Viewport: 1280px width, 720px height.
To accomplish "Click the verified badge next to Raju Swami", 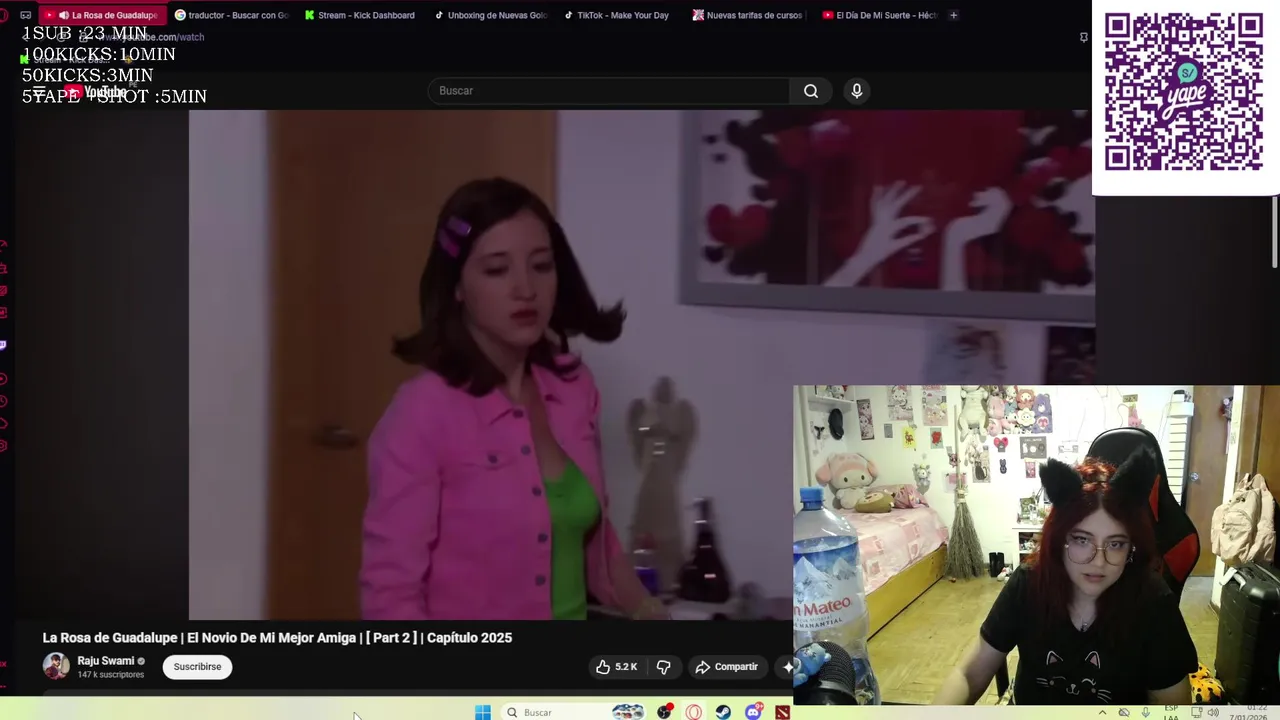I will (141, 661).
